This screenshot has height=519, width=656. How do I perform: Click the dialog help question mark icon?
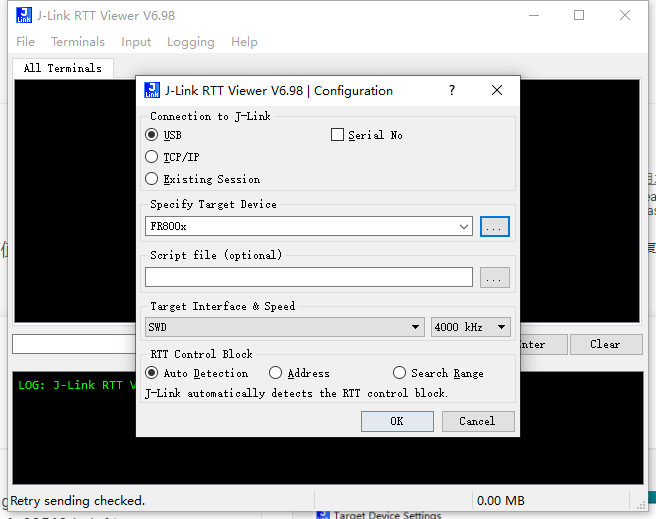pyautogui.click(x=452, y=90)
